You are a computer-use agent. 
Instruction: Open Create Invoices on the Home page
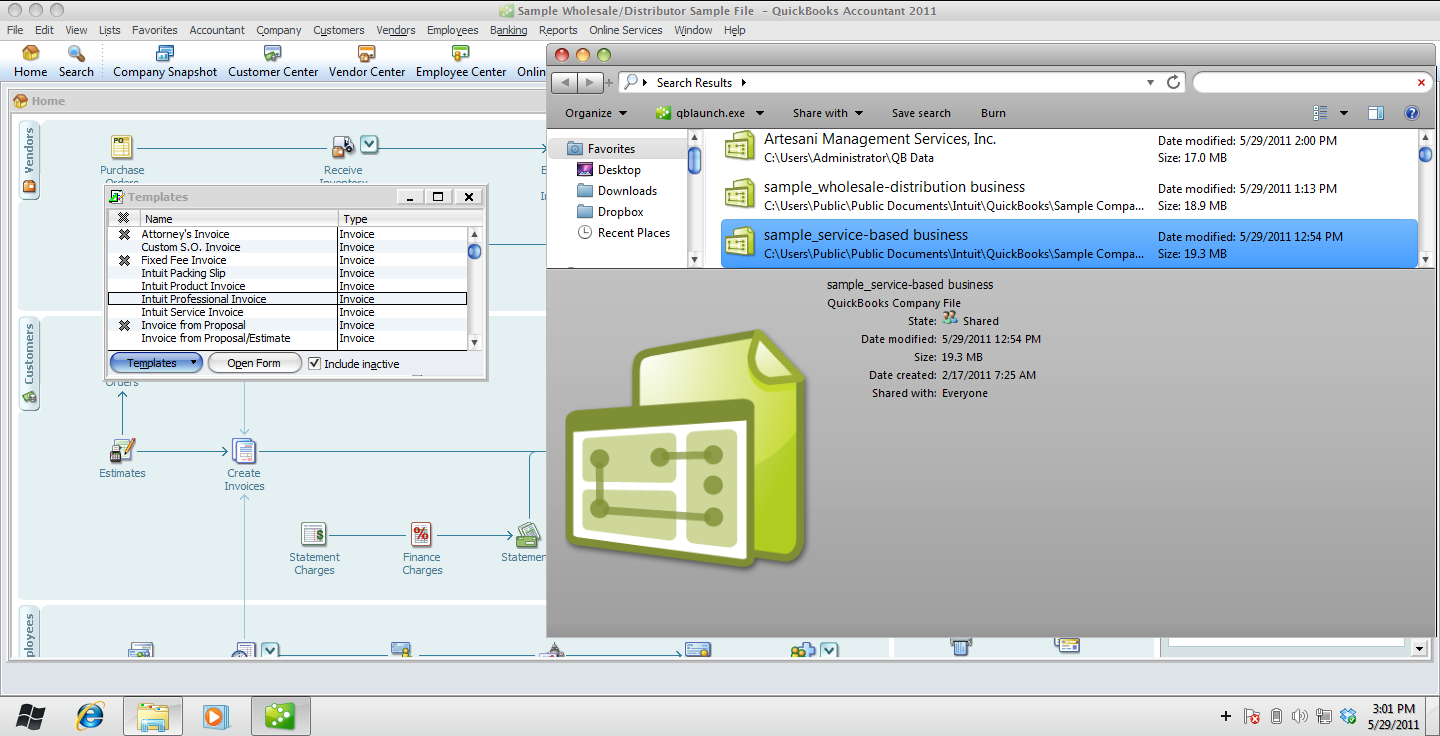coord(244,451)
